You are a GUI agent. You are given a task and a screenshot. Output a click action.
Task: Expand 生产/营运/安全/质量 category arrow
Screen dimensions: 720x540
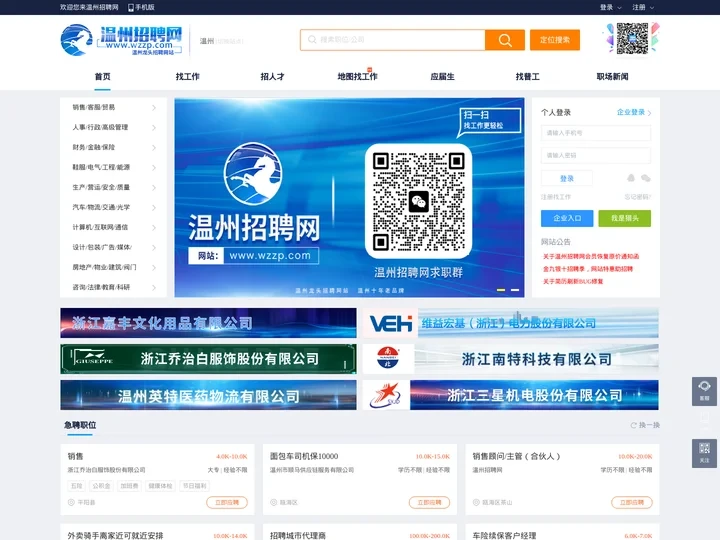(154, 187)
